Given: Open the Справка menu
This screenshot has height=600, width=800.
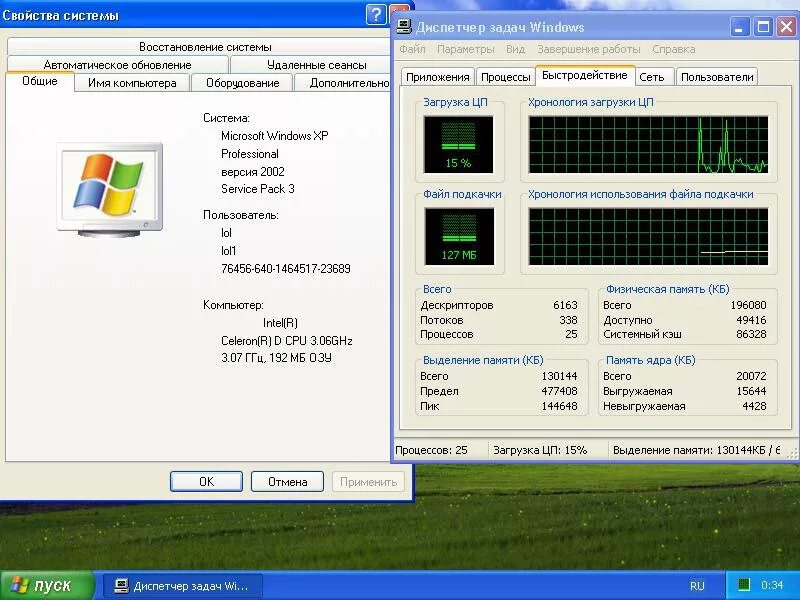Looking at the screenshot, I should click(x=673, y=49).
